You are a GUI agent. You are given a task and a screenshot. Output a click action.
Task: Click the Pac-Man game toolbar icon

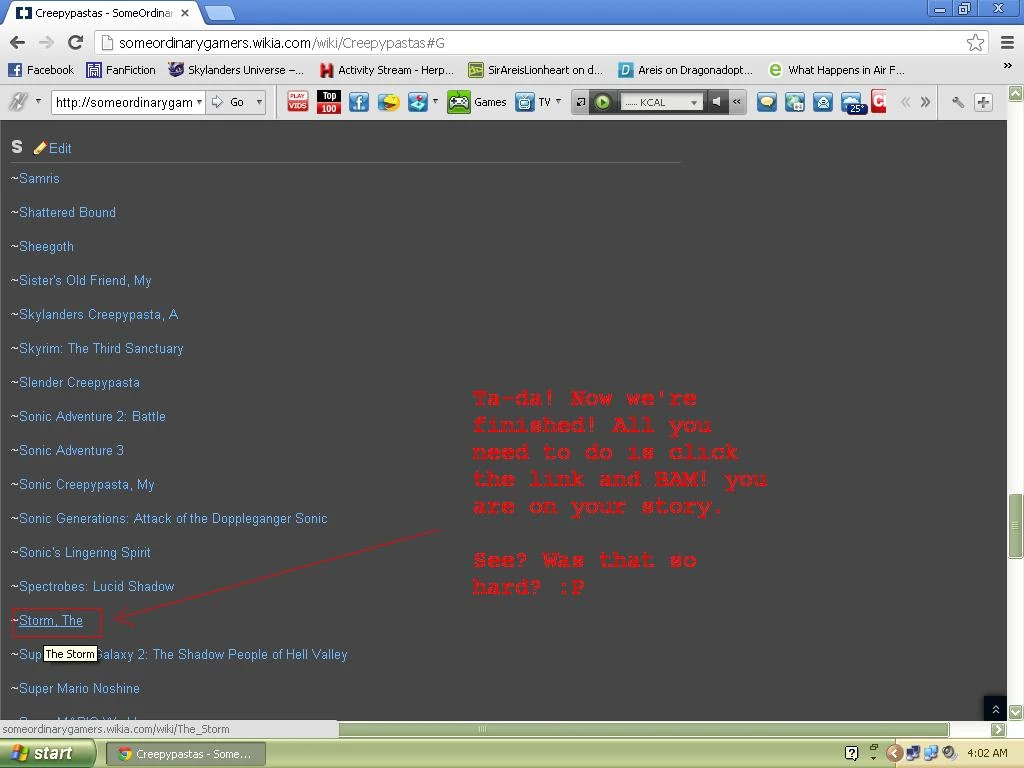[x=389, y=102]
